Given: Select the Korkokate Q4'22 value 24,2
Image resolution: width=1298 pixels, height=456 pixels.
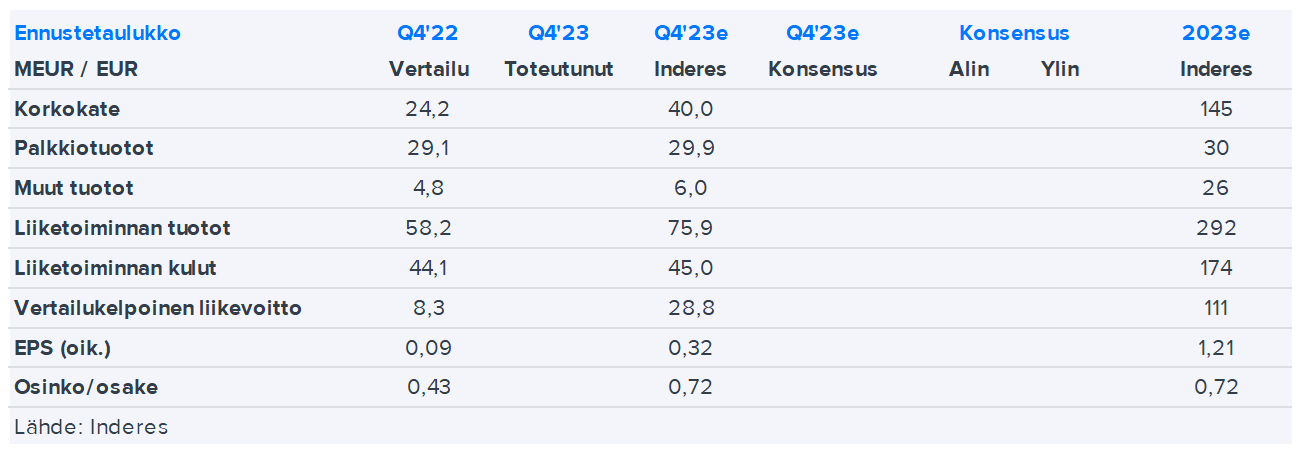Looking at the screenshot, I should click(428, 109).
